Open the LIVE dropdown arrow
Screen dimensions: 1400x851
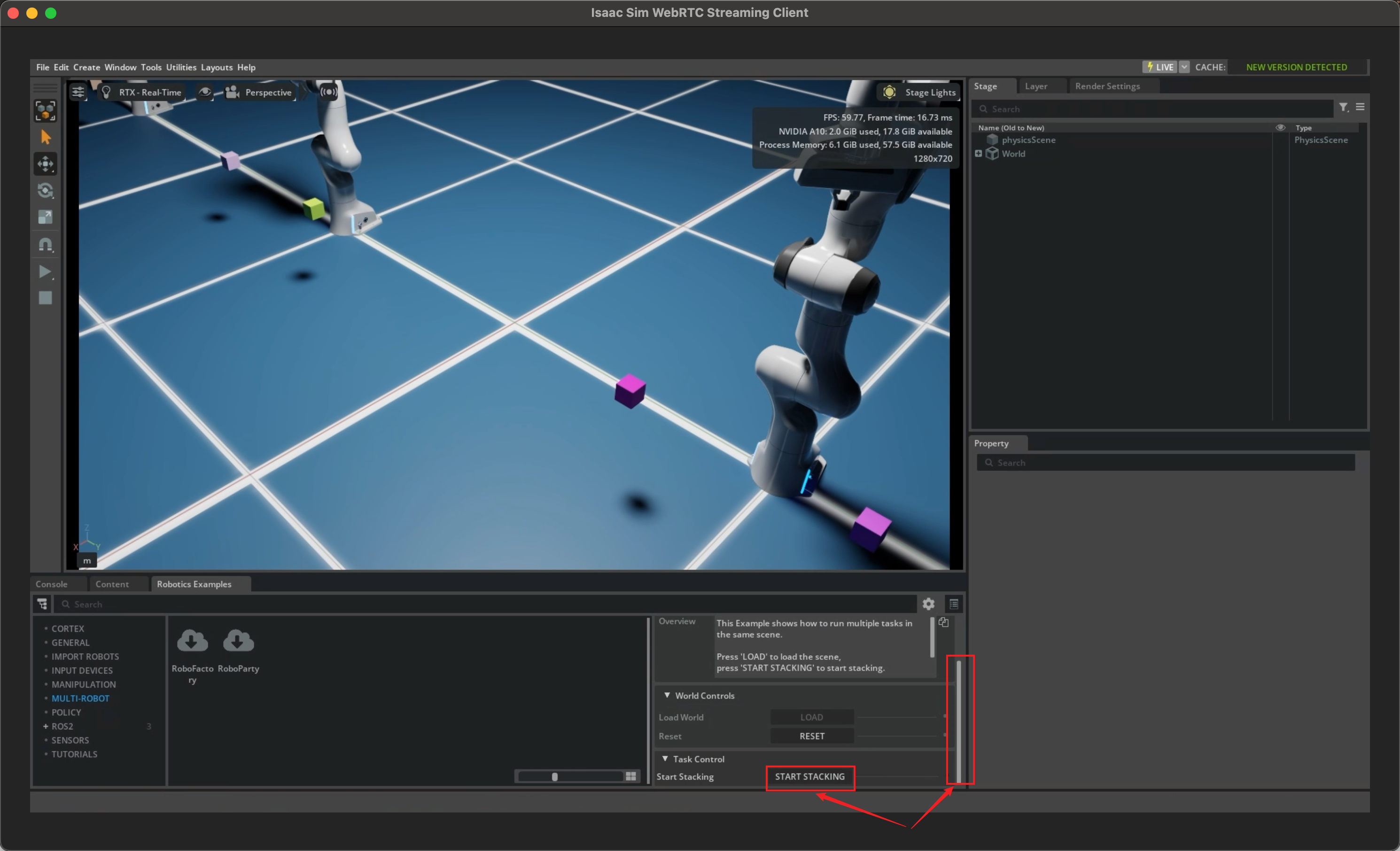[x=1184, y=67]
